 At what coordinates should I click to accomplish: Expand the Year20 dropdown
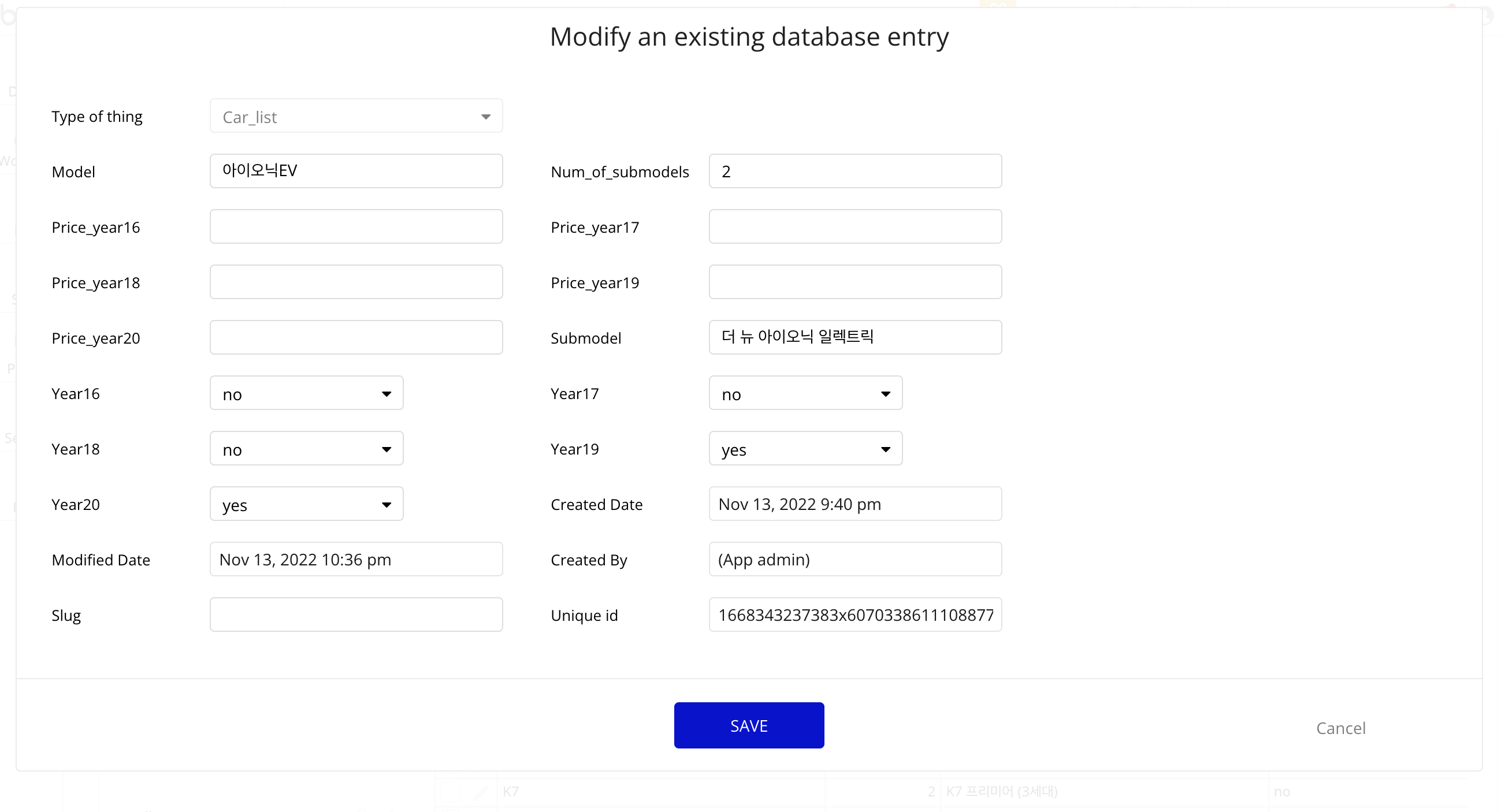[x=306, y=504]
